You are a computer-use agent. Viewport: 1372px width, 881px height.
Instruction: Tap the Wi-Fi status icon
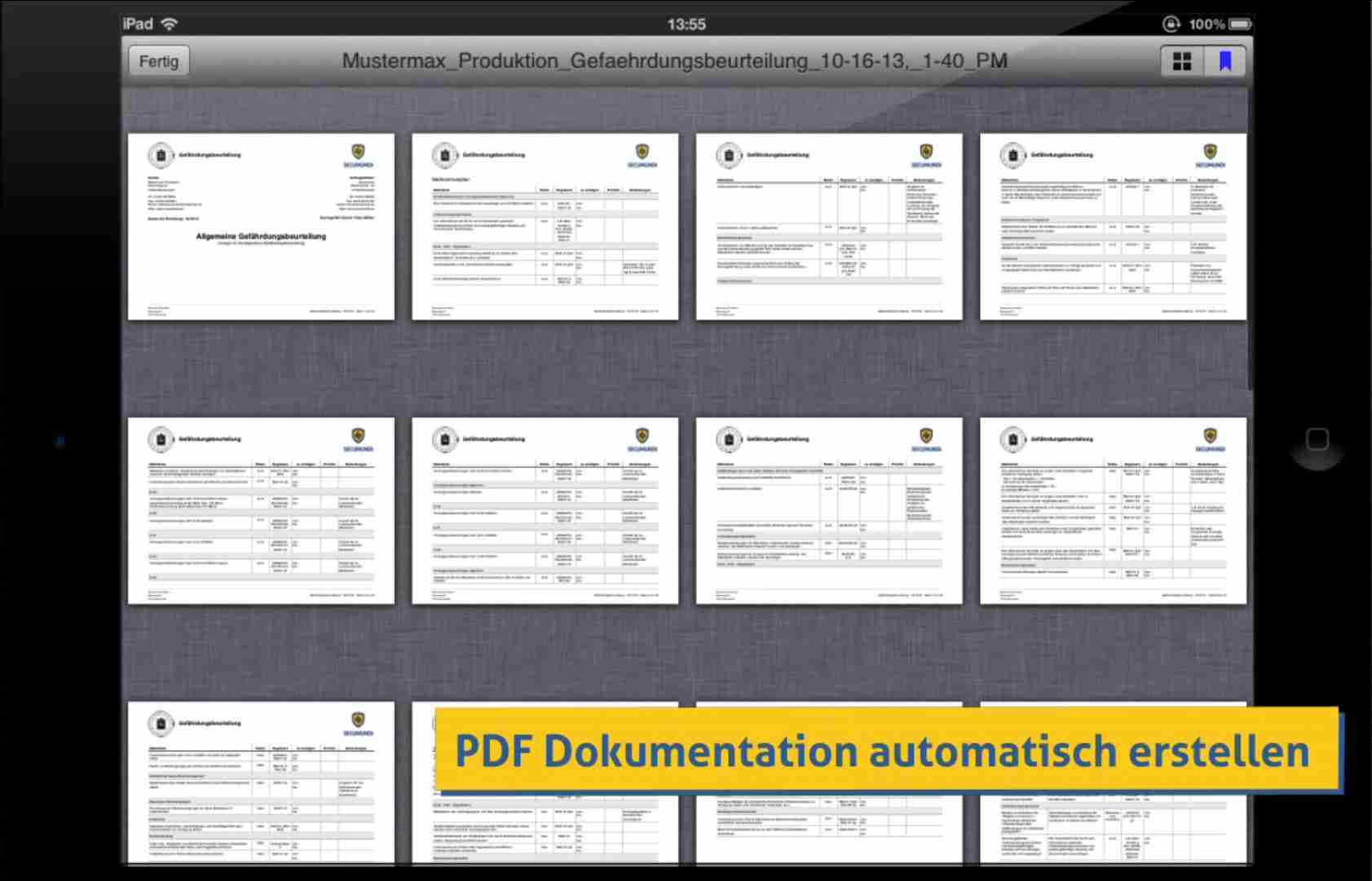170,24
